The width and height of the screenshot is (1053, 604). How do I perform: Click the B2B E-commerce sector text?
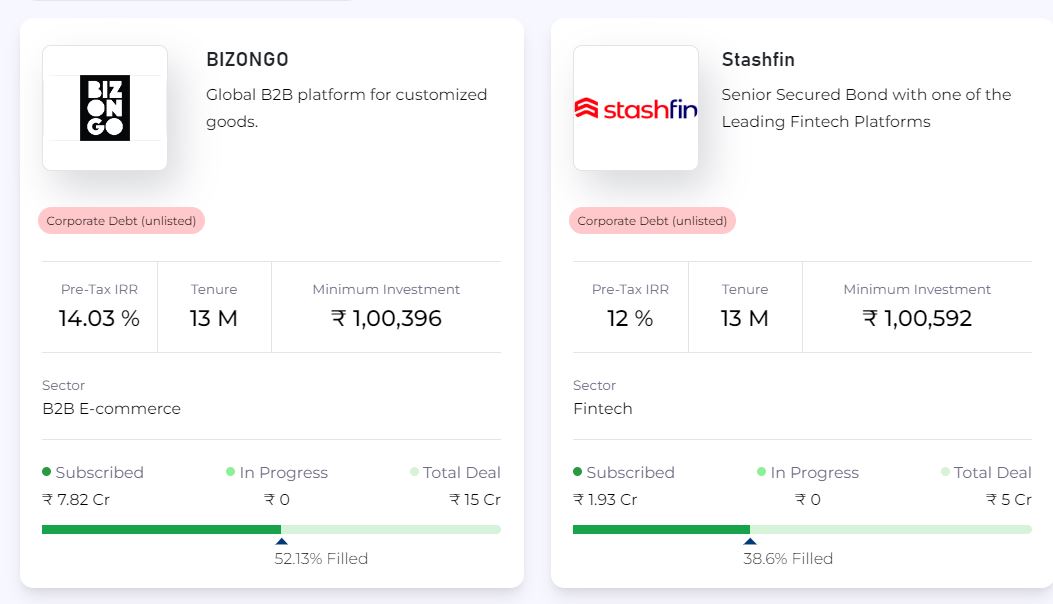click(x=111, y=408)
